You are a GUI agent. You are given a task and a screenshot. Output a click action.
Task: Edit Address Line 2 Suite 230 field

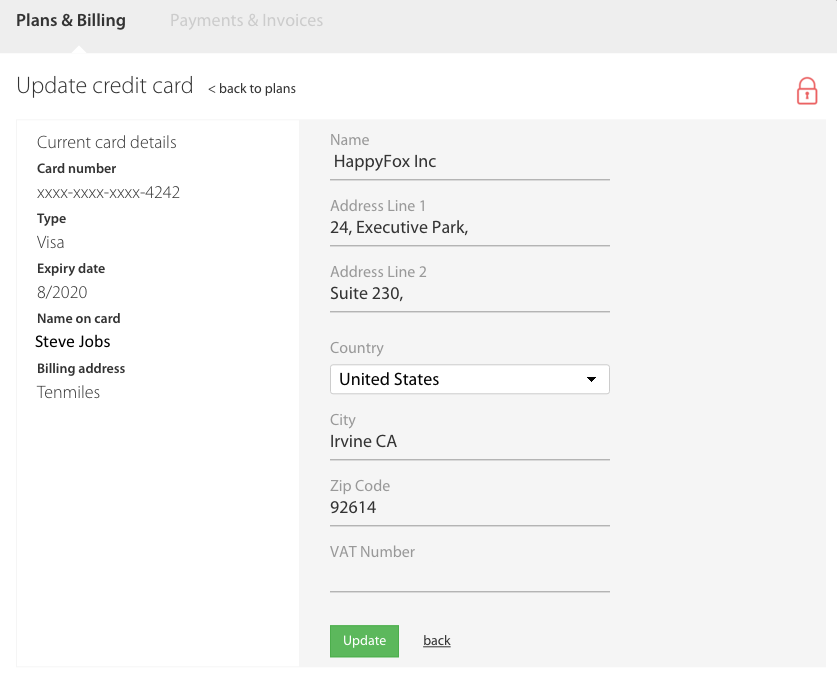click(470, 294)
